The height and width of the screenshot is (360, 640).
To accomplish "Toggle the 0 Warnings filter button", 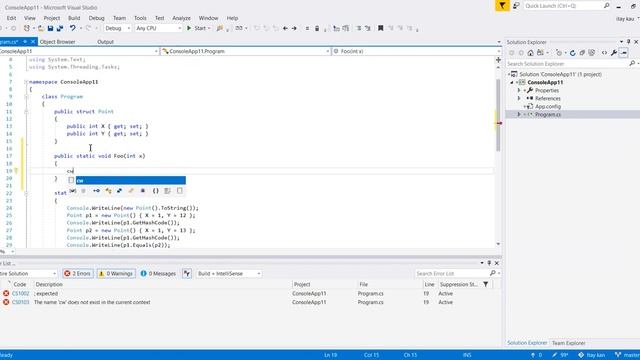I will (x=116, y=273).
